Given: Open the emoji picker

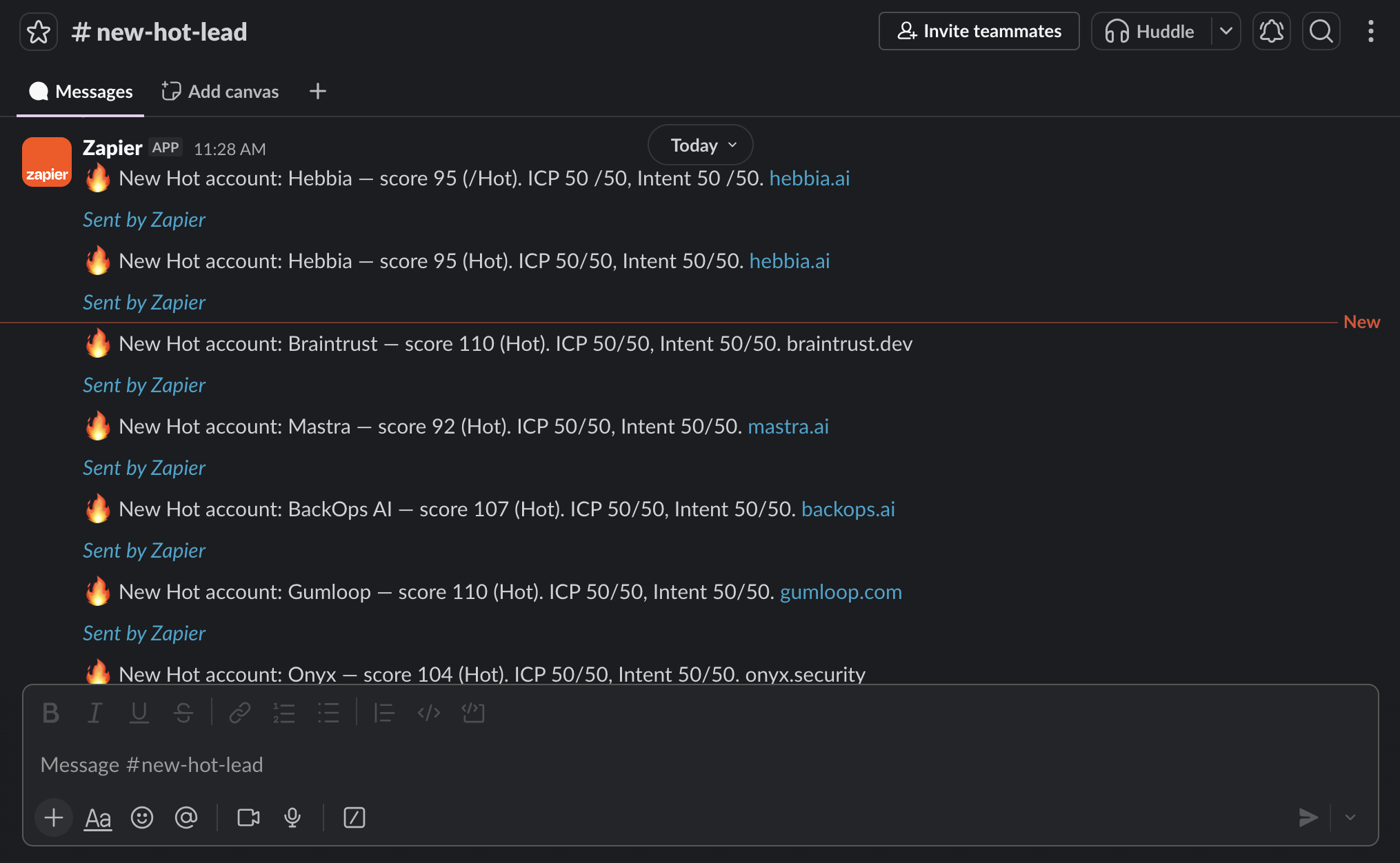Looking at the screenshot, I should (x=142, y=818).
